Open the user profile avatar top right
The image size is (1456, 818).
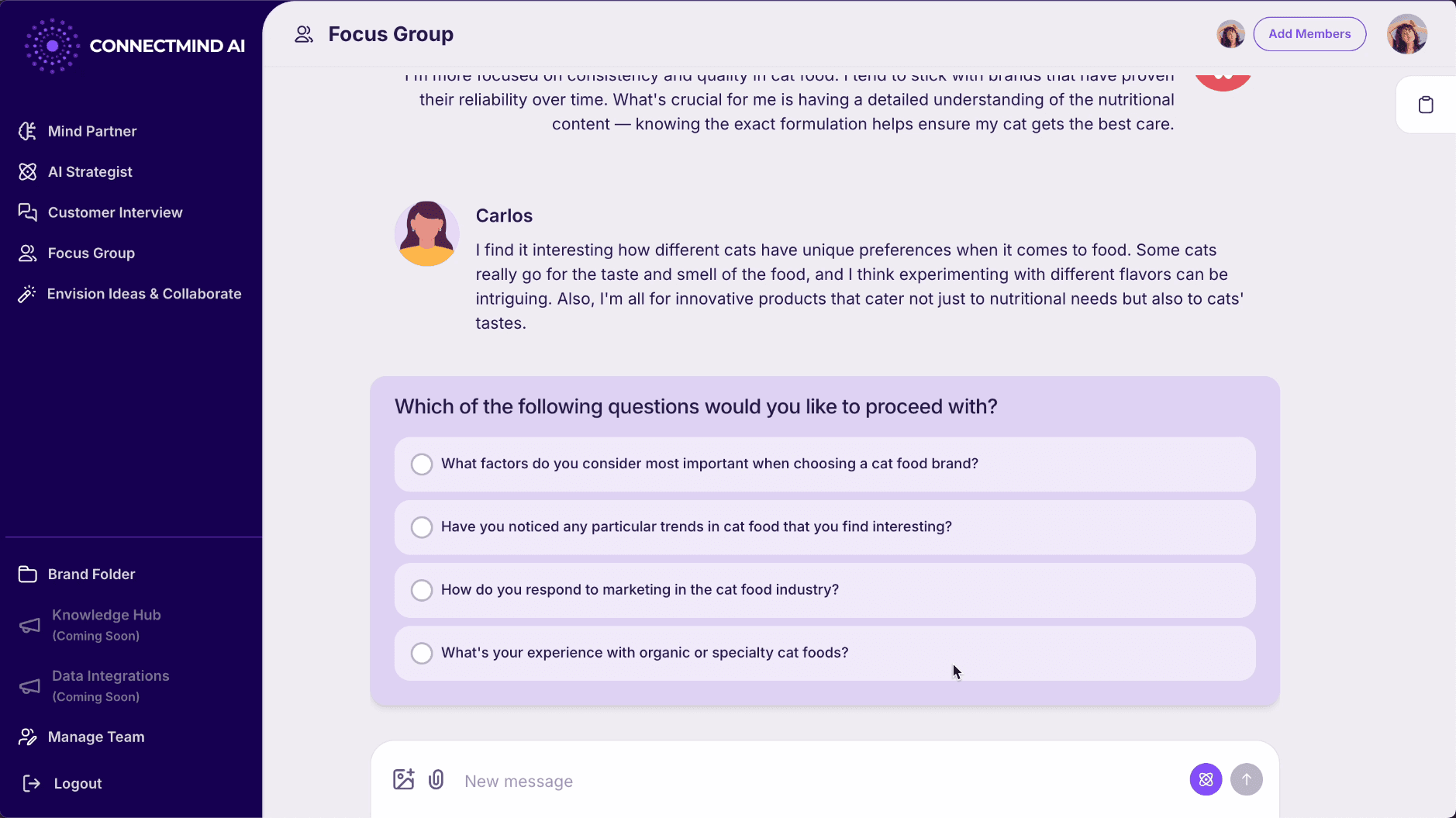[1406, 33]
